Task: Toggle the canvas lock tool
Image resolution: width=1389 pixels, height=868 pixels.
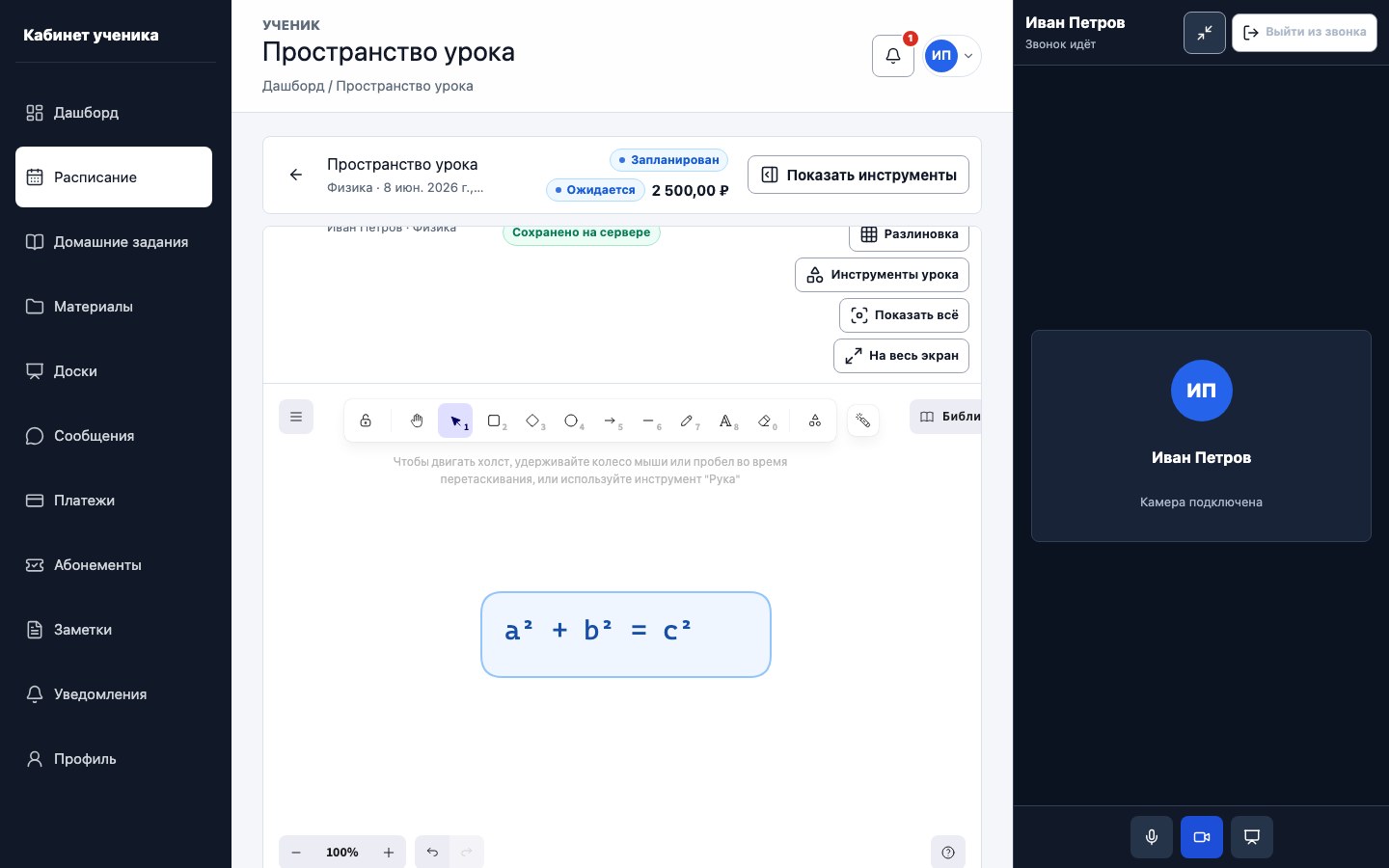Action: click(366, 420)
